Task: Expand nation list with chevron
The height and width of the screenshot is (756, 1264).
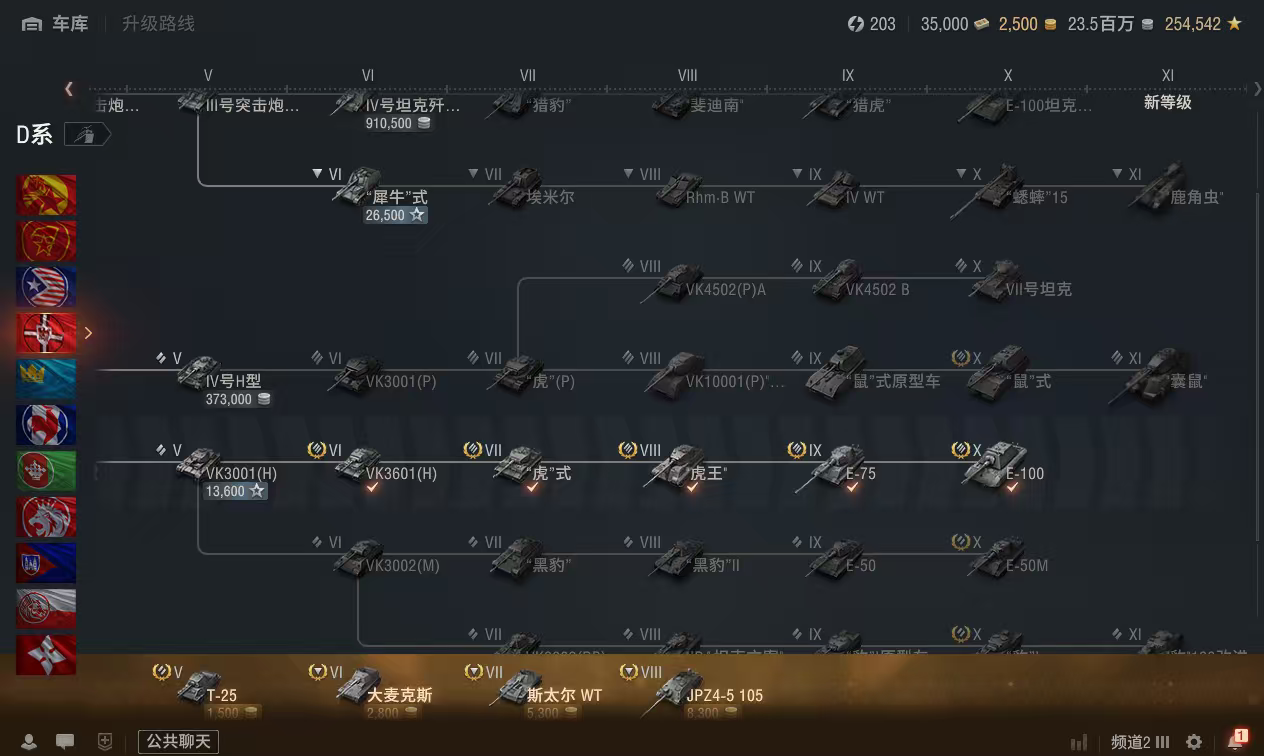Action: pos(88,333)
